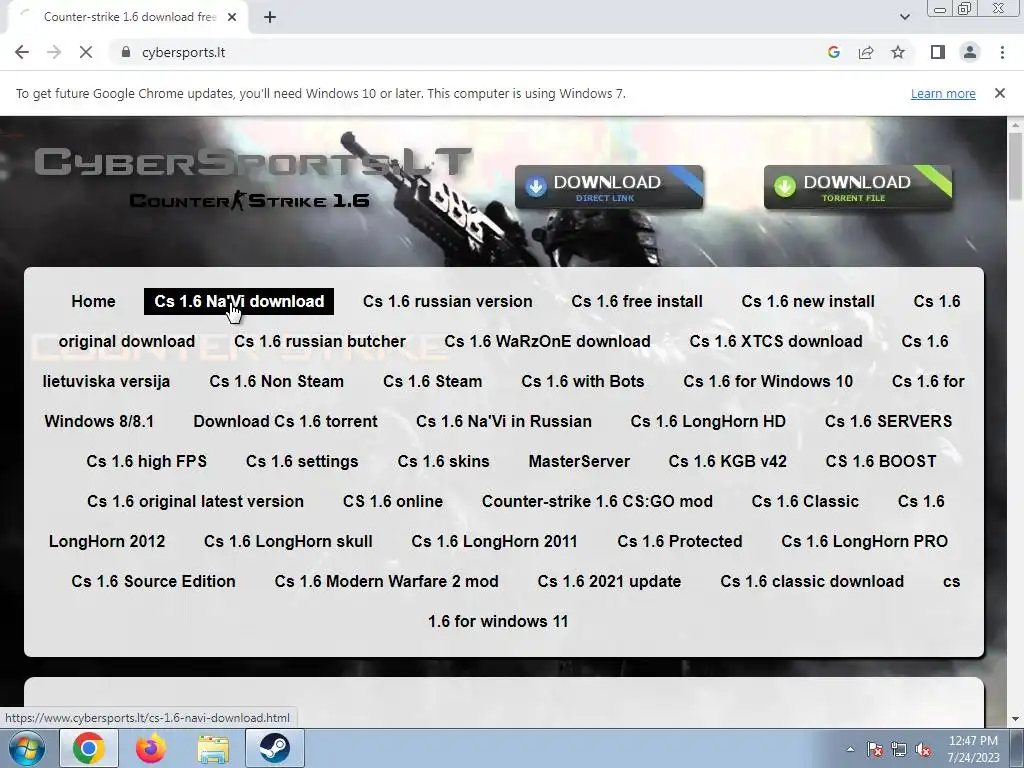Stop loading the page
Screen dimensions: 1024x768
(x=86, y=52)
